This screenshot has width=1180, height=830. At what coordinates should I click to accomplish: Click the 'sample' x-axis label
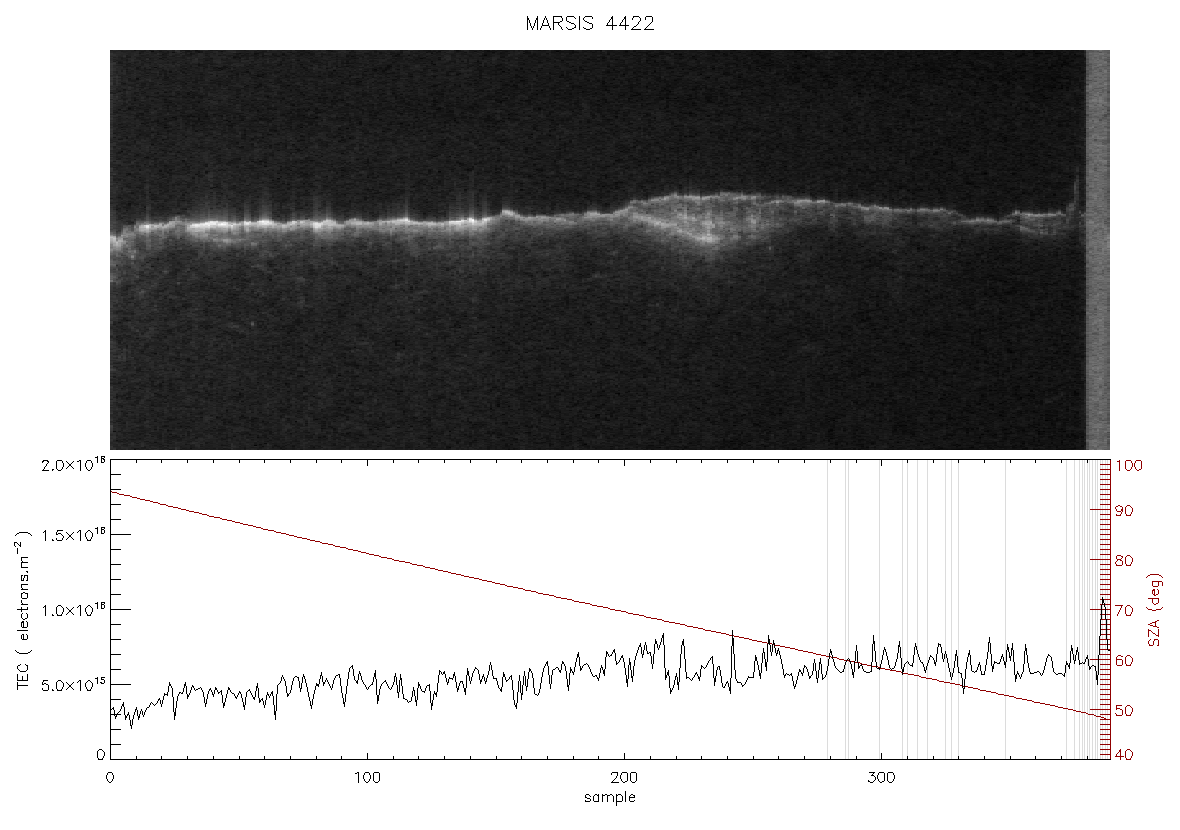tap(610, 797)
